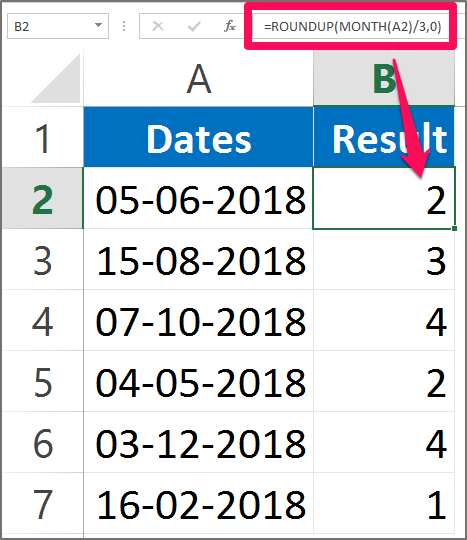Click the Enter checkmark formula icon
467x540 pixels.
[x=194, y=26]
